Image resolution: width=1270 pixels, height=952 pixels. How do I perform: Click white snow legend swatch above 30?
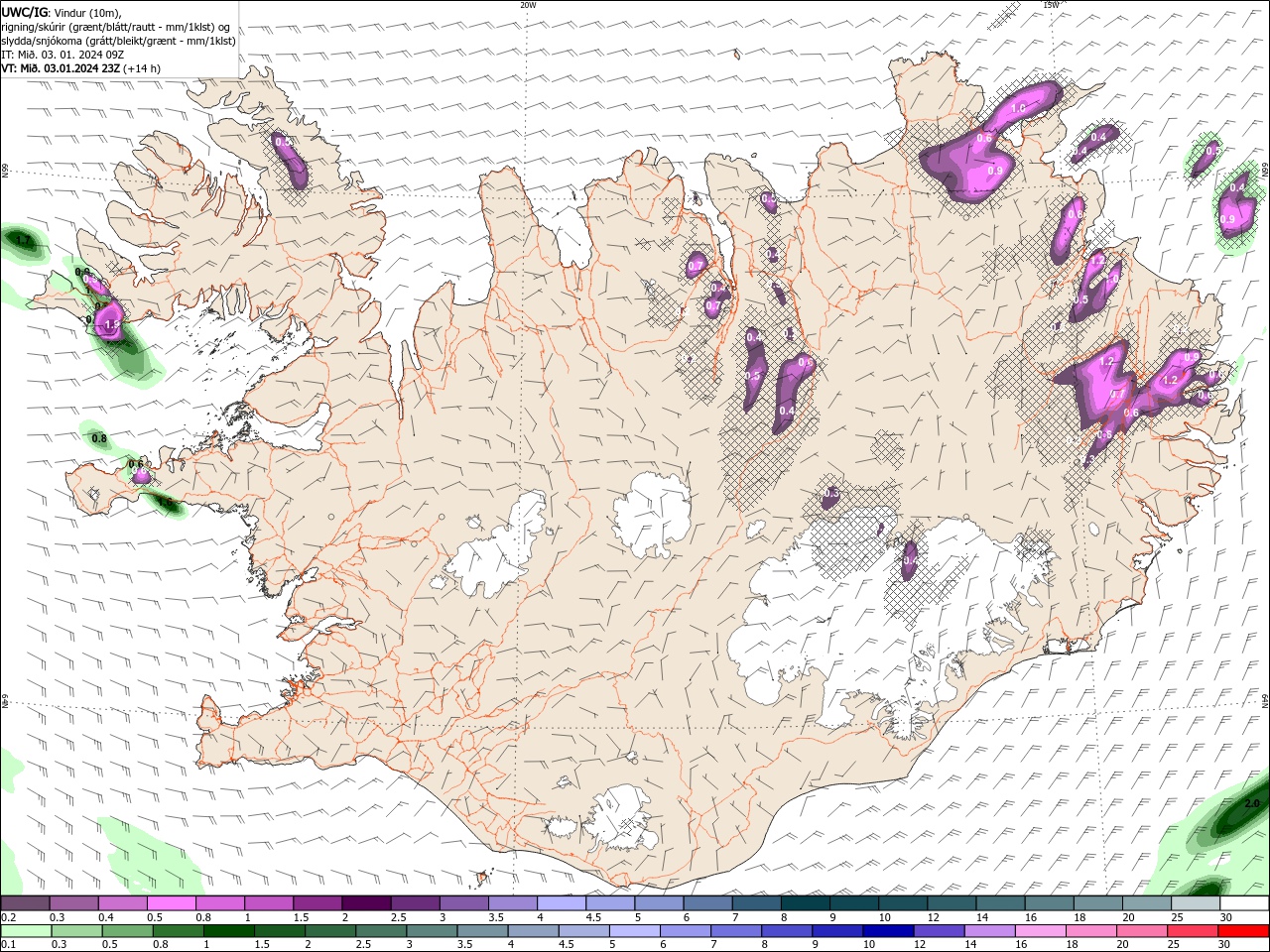coord(1244,903)
